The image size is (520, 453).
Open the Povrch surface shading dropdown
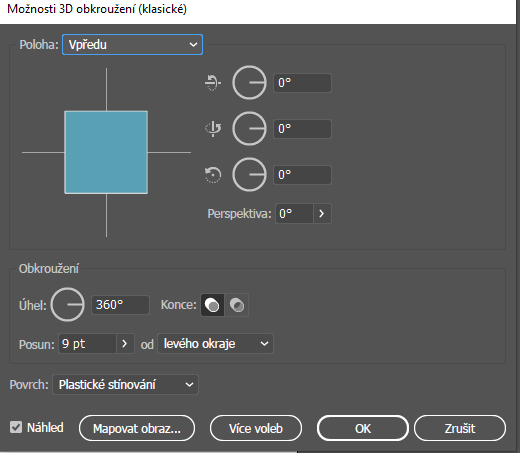point(125,385)
